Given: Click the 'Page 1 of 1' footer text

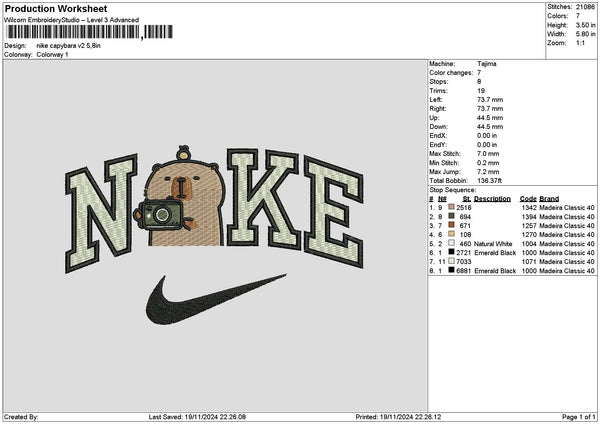Looking at the screenshot, I should click(x=579, y=417).
